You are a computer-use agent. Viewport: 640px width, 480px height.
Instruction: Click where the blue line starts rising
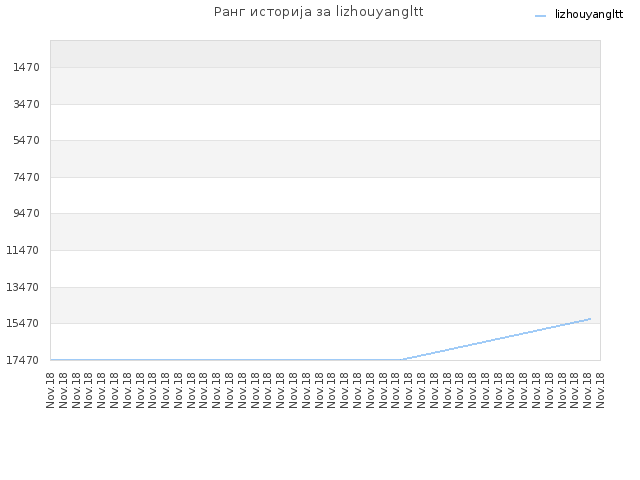(x=402, y=360)
